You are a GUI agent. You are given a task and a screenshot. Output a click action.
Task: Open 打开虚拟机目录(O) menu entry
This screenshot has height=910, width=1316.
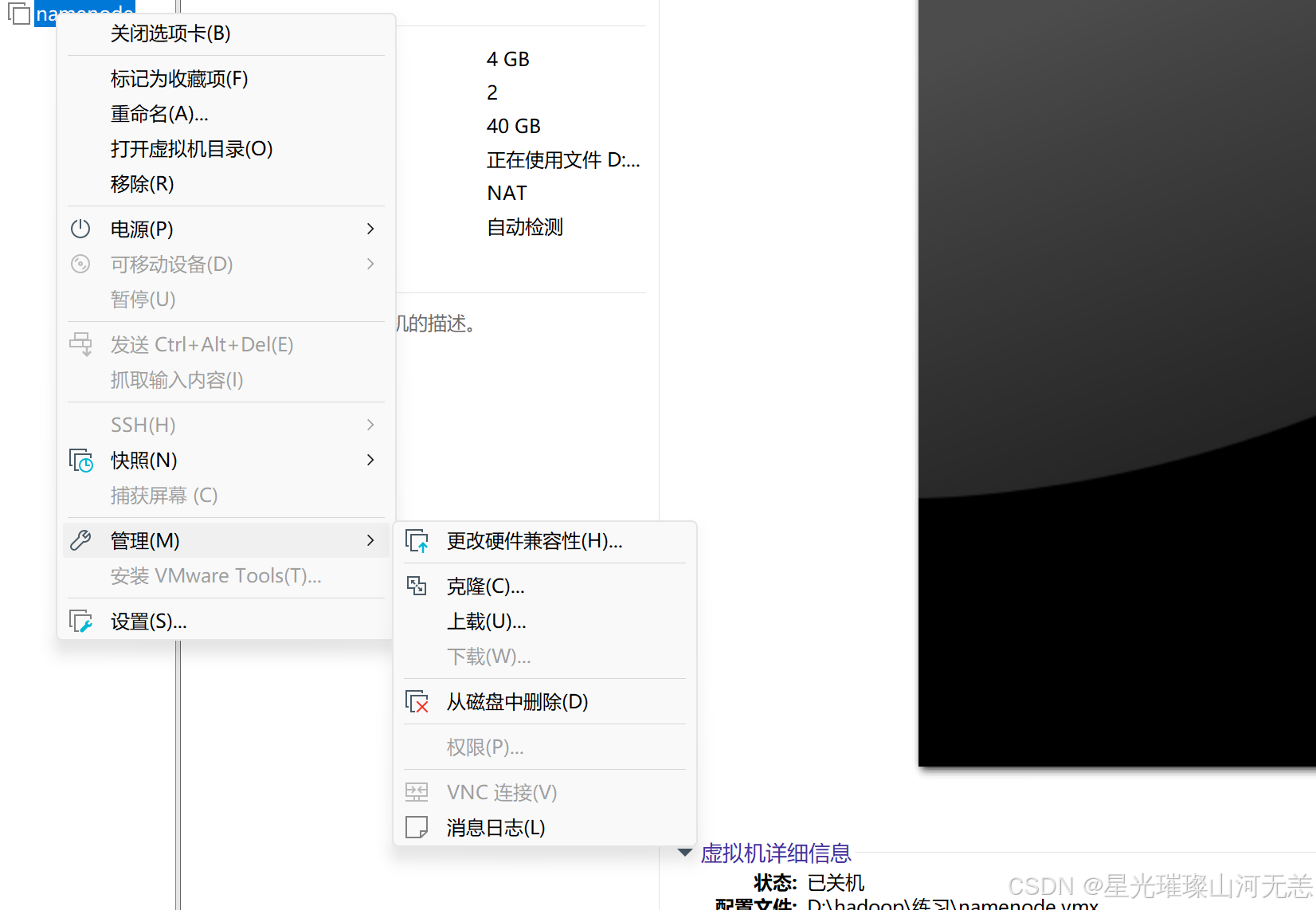click(226, 149)
